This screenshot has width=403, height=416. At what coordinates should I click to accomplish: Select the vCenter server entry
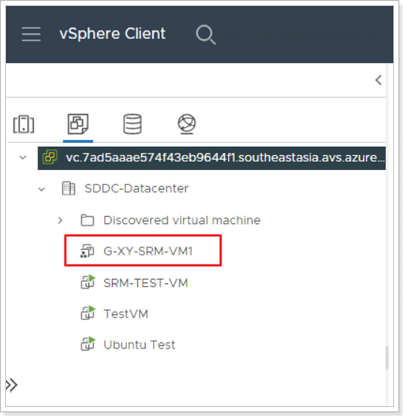point(212,158)
